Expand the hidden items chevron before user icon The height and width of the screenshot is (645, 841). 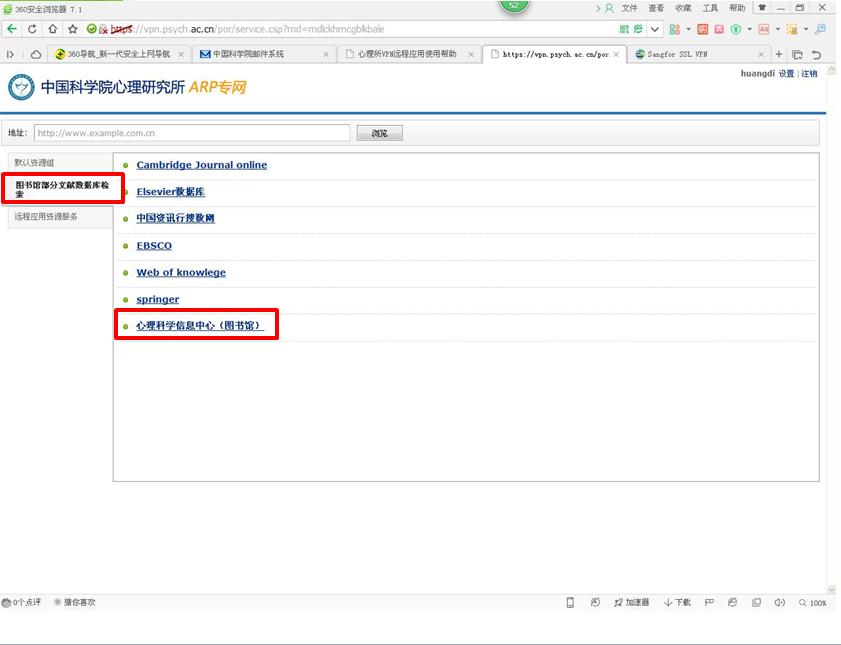tap(597, 8)
